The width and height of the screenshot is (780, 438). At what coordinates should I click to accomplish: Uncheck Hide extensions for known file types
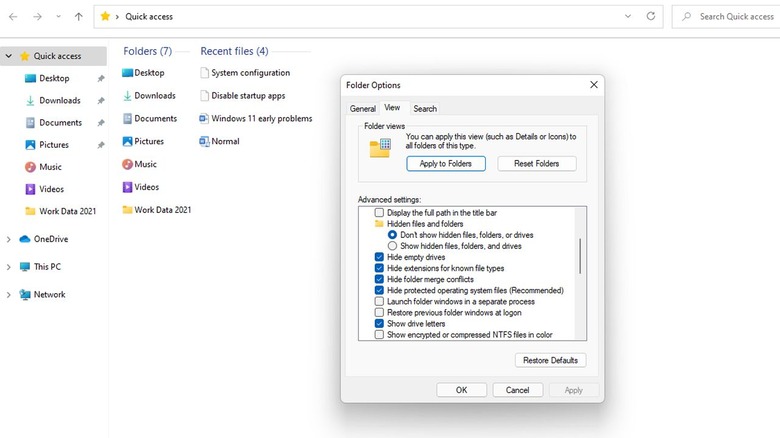click(x=379, y=268)
